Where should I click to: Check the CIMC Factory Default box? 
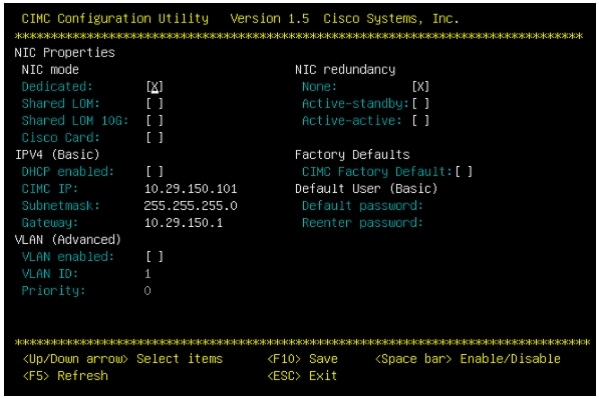pos(464,172)
